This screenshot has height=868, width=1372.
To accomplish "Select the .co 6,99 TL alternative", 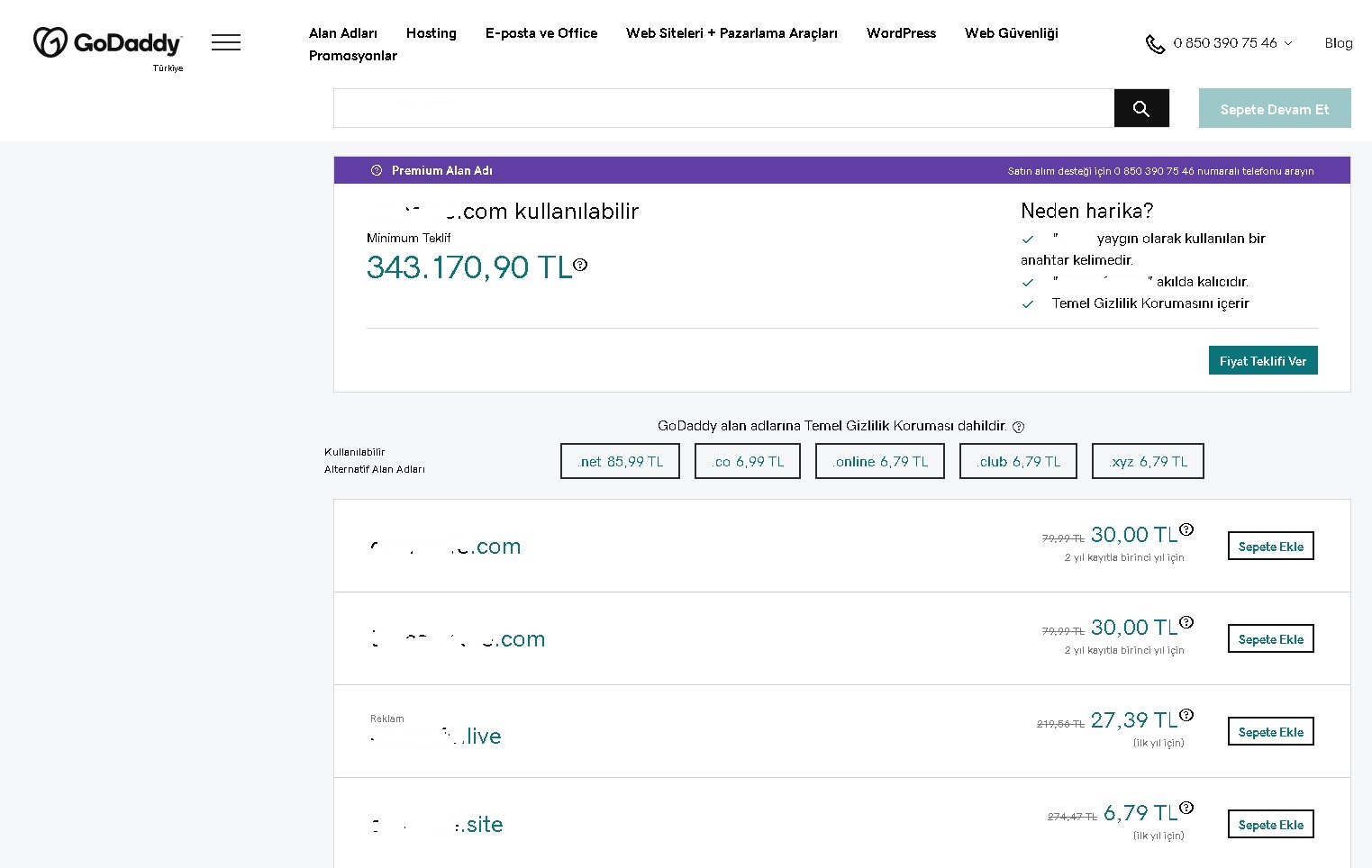I will [x=748, y=461].
